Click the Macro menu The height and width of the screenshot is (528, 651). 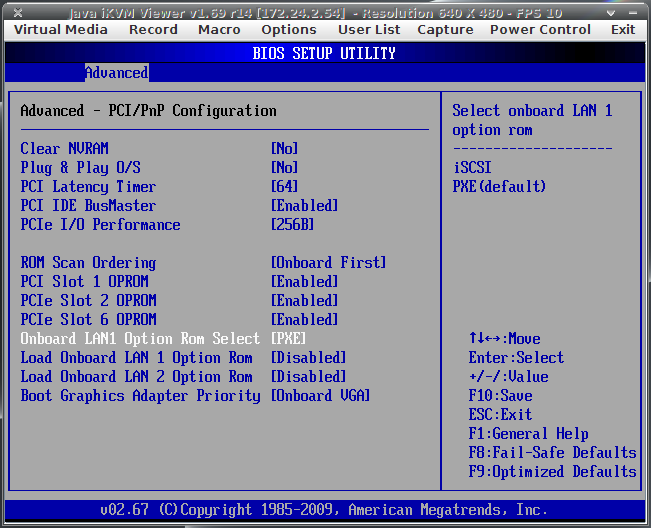[219, 29]
